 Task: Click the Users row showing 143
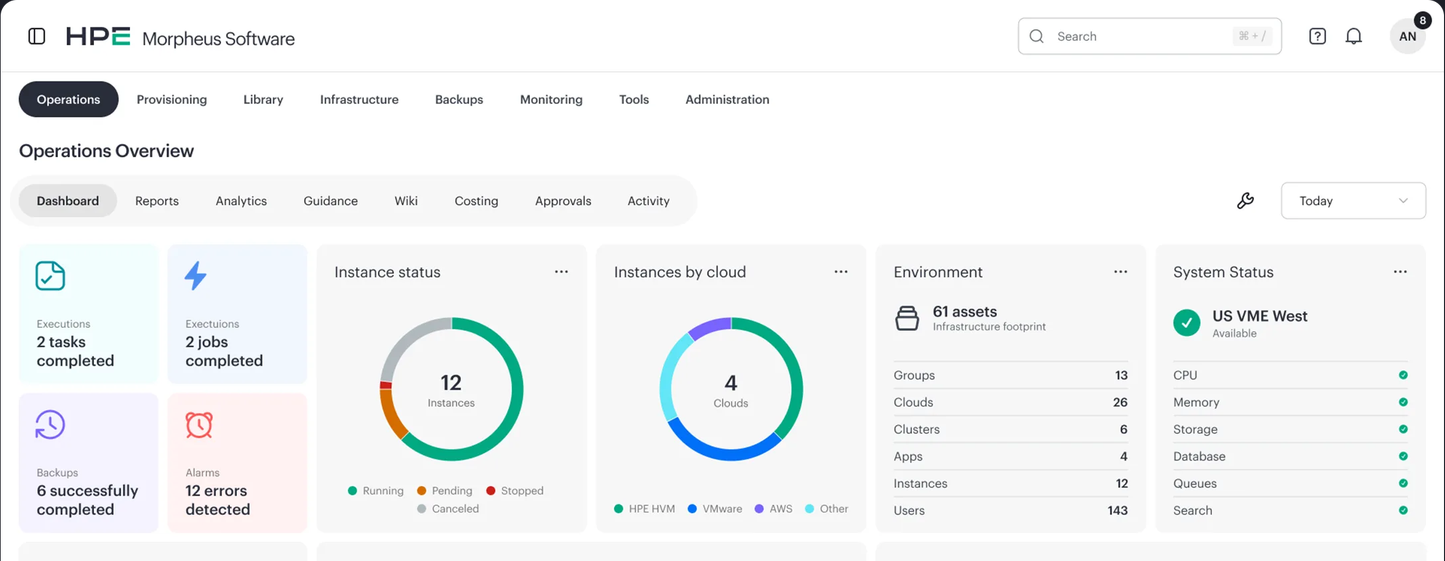pos(1011,510)
